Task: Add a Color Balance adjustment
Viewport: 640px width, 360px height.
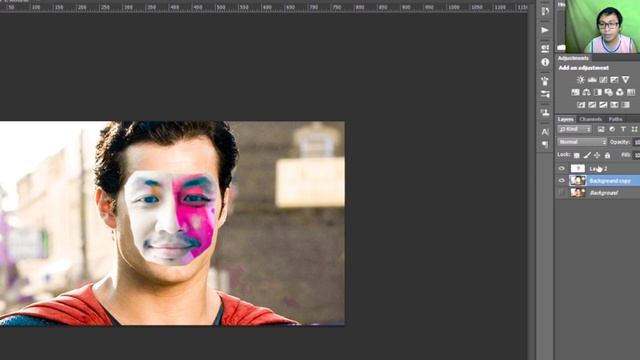Action: point(587,92)
